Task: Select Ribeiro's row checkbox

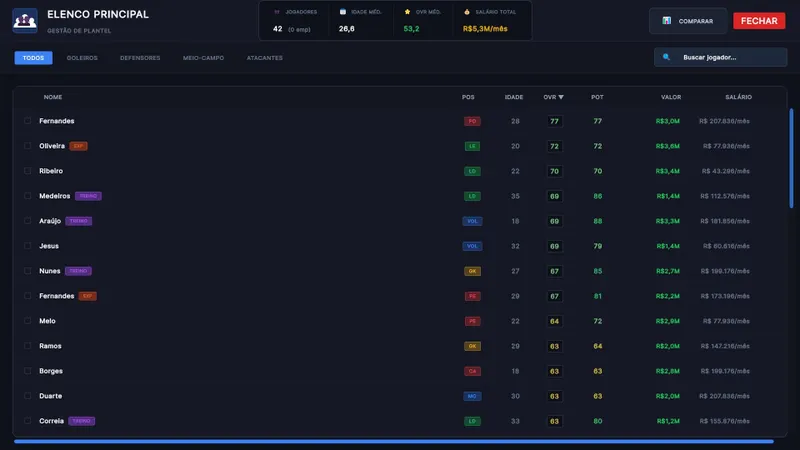Action: pyautogui.click(x=28, y=171)
